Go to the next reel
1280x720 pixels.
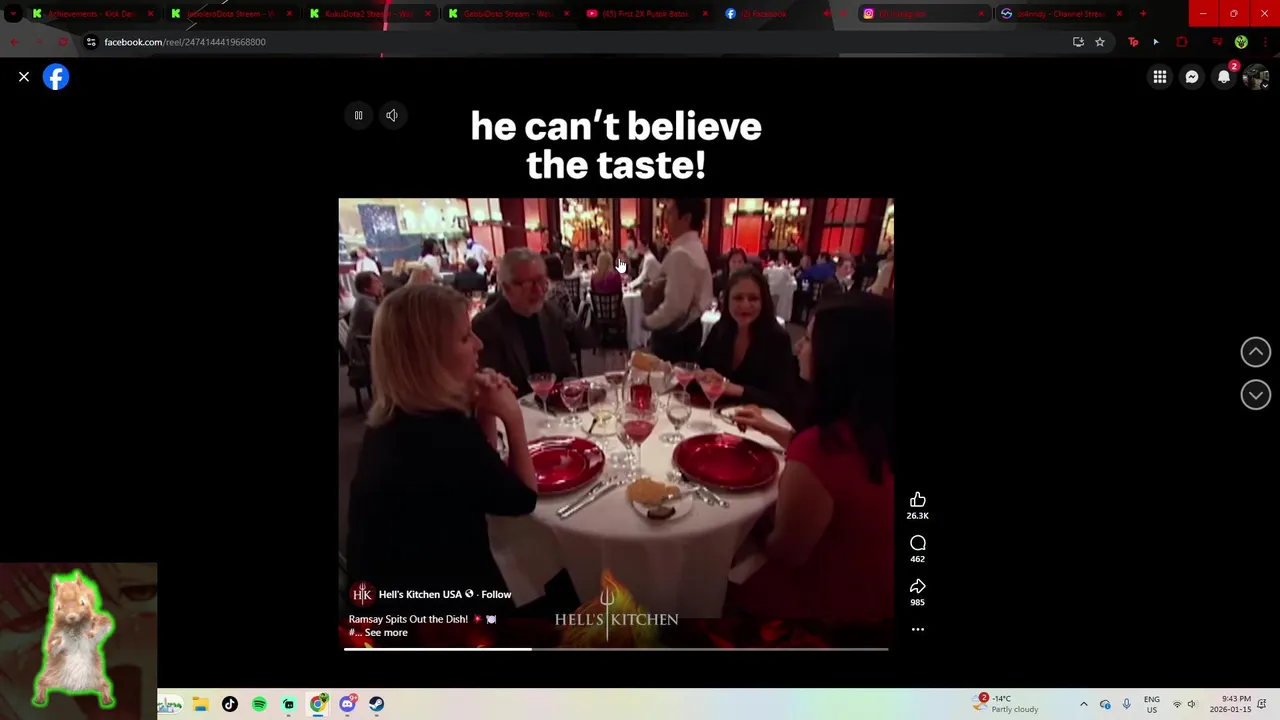click(x=1256, y=395)
